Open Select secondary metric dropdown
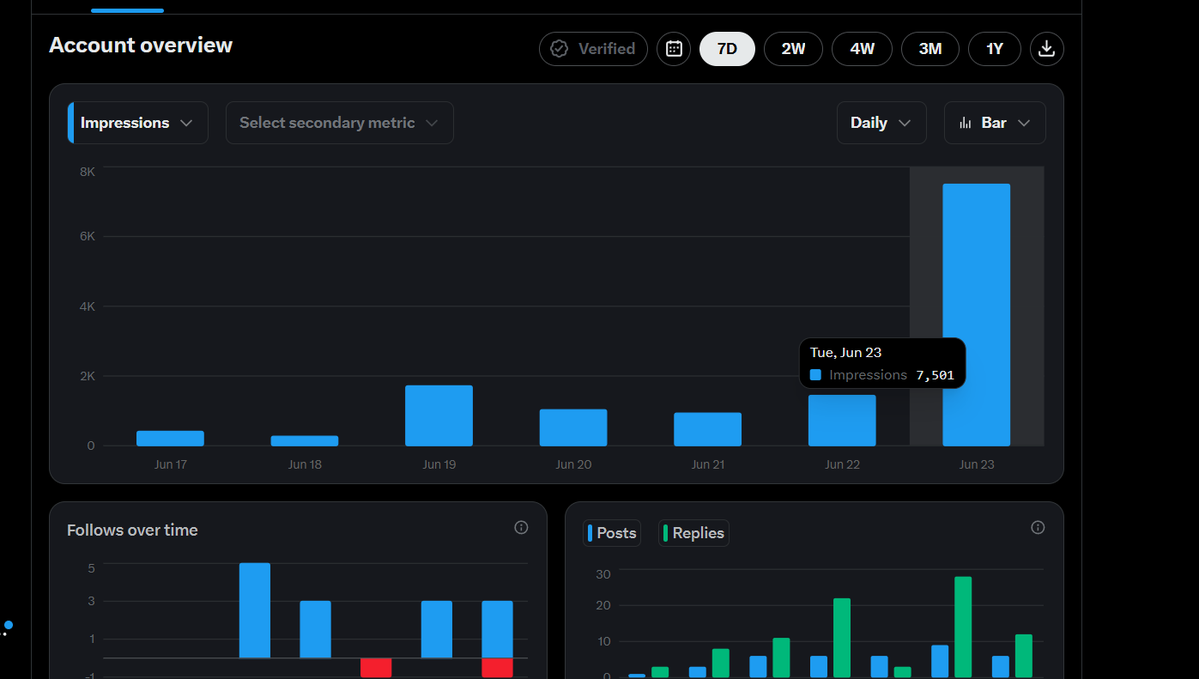 click(340, 122)
